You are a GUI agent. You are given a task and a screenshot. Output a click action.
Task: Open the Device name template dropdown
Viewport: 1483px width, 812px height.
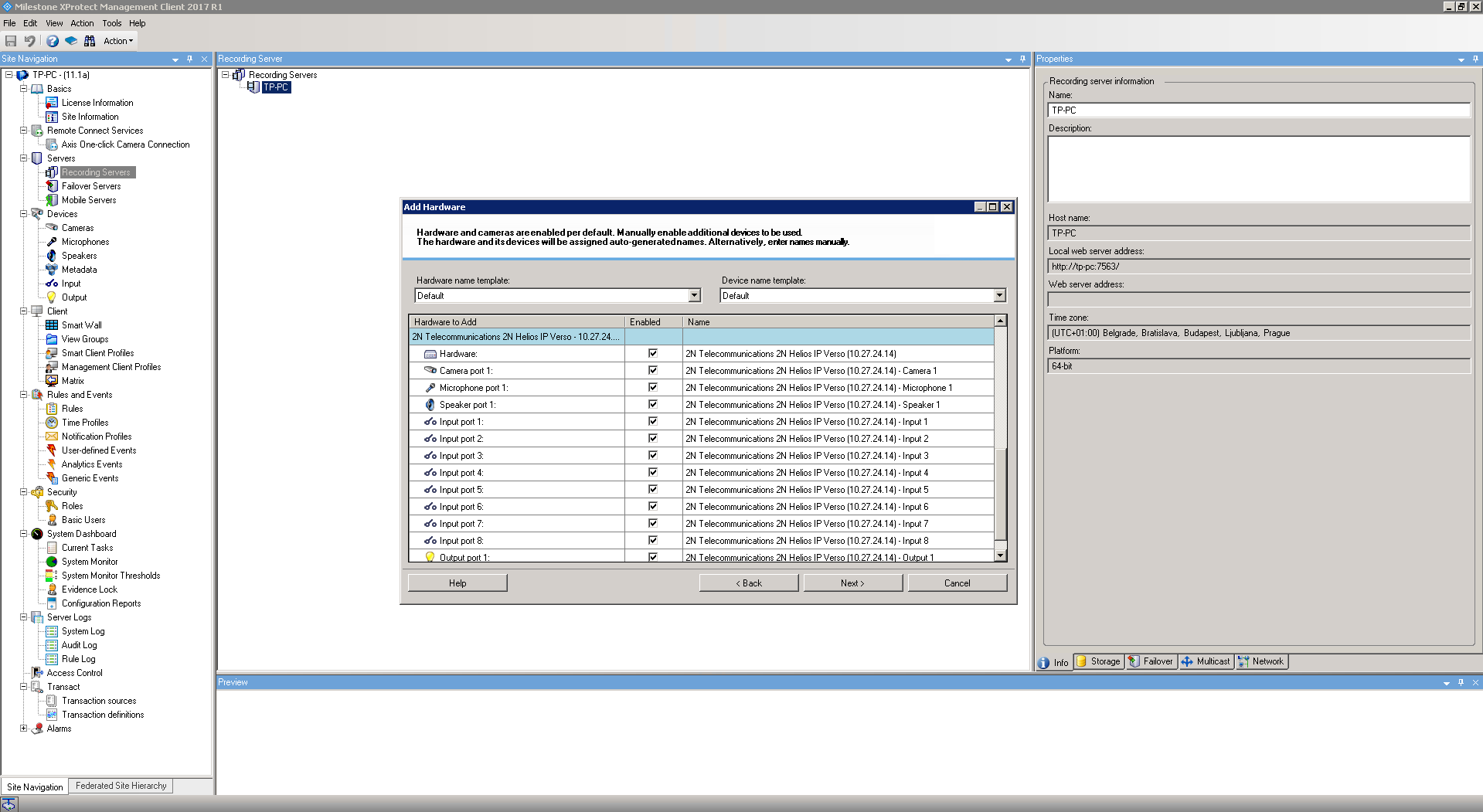pyautogui.click(x=999, y=296)
